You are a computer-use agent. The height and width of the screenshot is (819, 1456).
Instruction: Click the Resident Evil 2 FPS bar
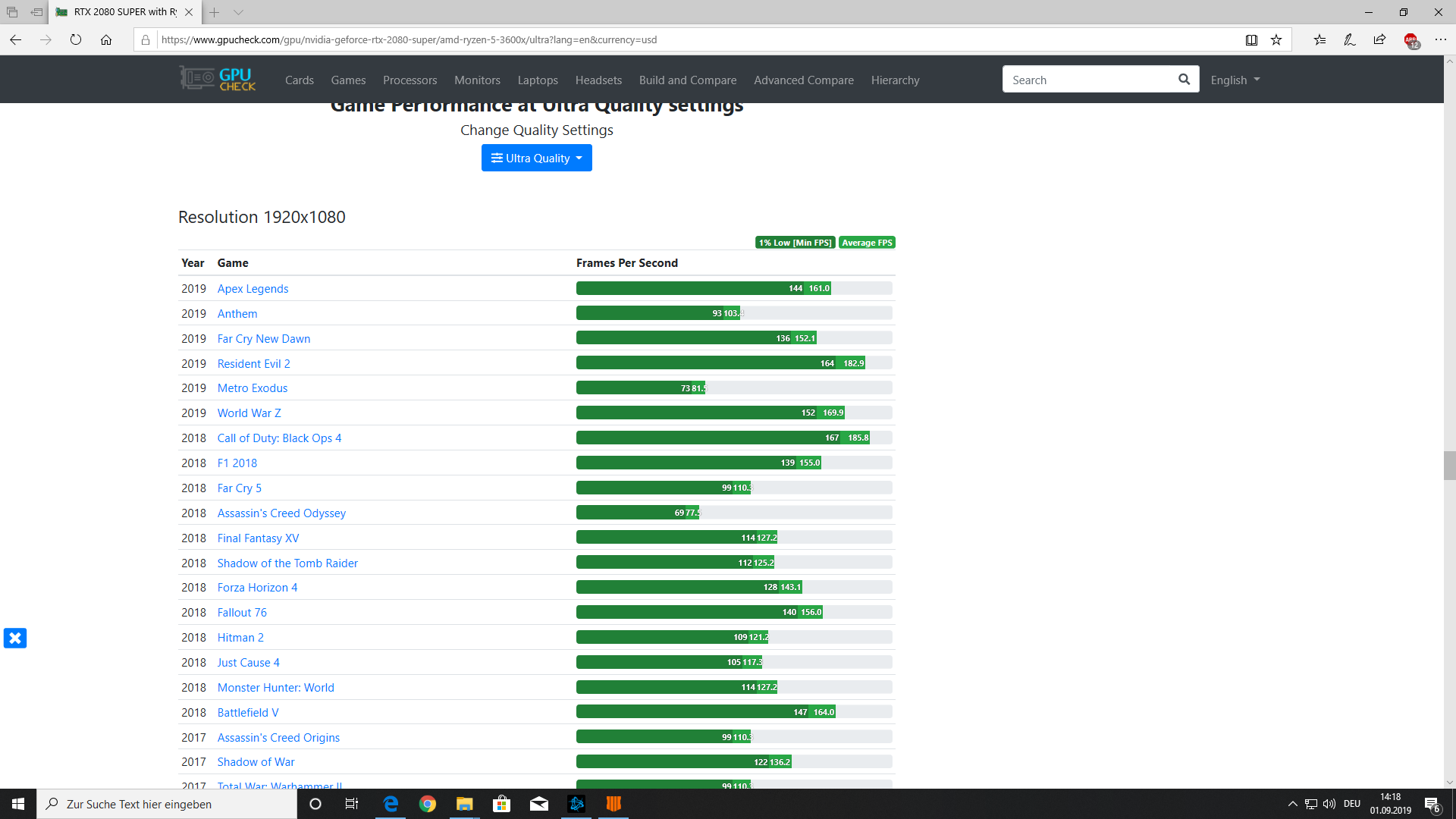734,363
